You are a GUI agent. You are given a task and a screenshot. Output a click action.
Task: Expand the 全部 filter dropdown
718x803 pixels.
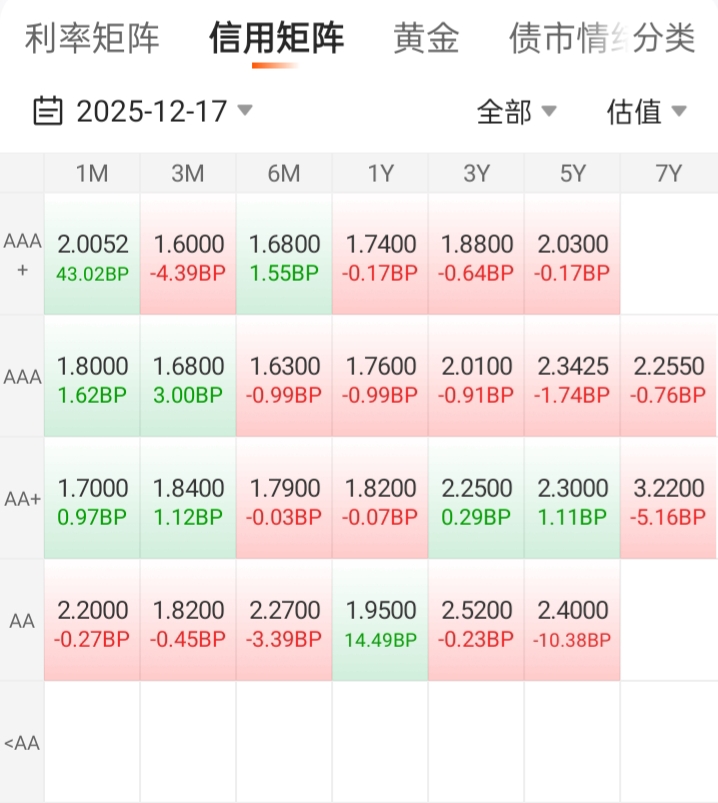516,111
